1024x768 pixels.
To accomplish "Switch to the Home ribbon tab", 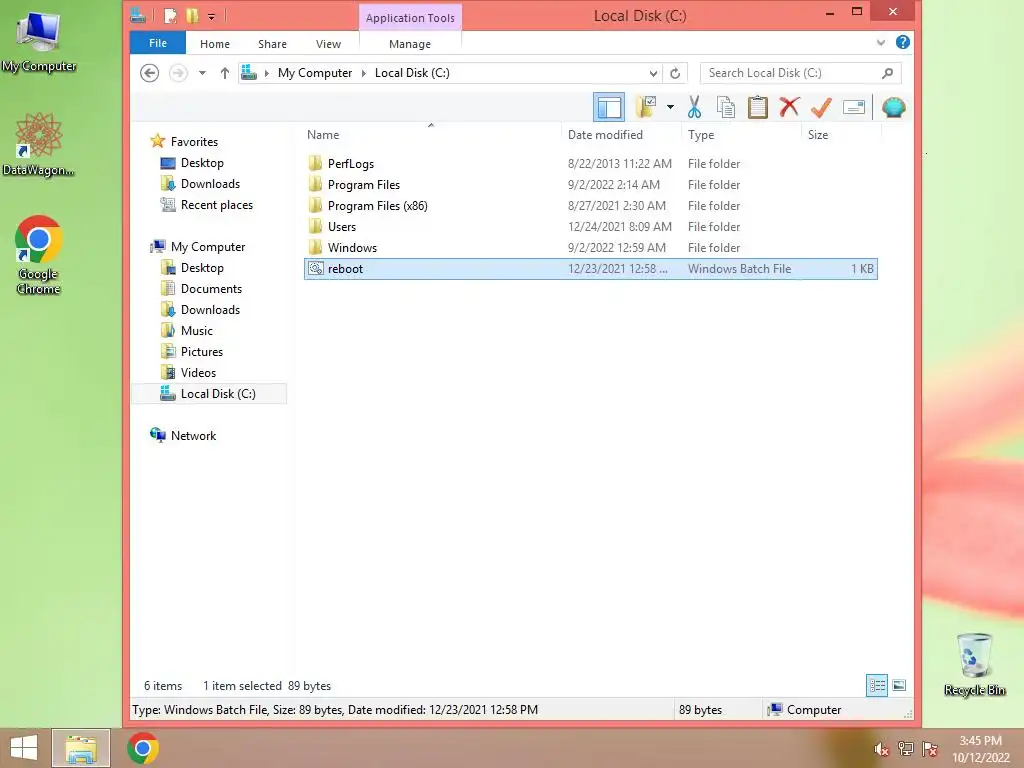I will point(215,44).
